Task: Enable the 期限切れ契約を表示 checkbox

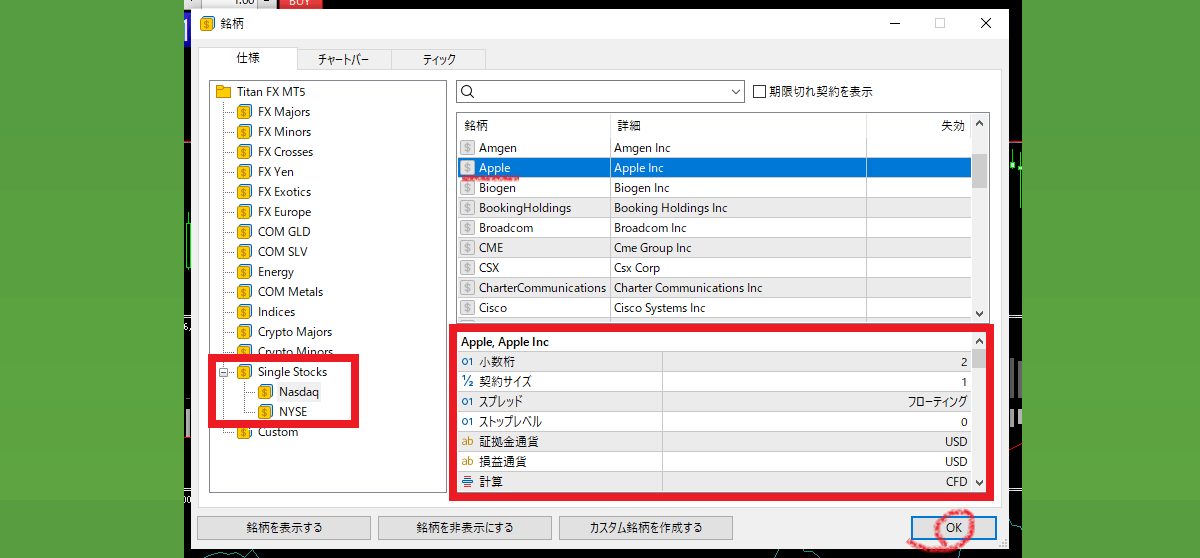Action: (x=759, y=91)
